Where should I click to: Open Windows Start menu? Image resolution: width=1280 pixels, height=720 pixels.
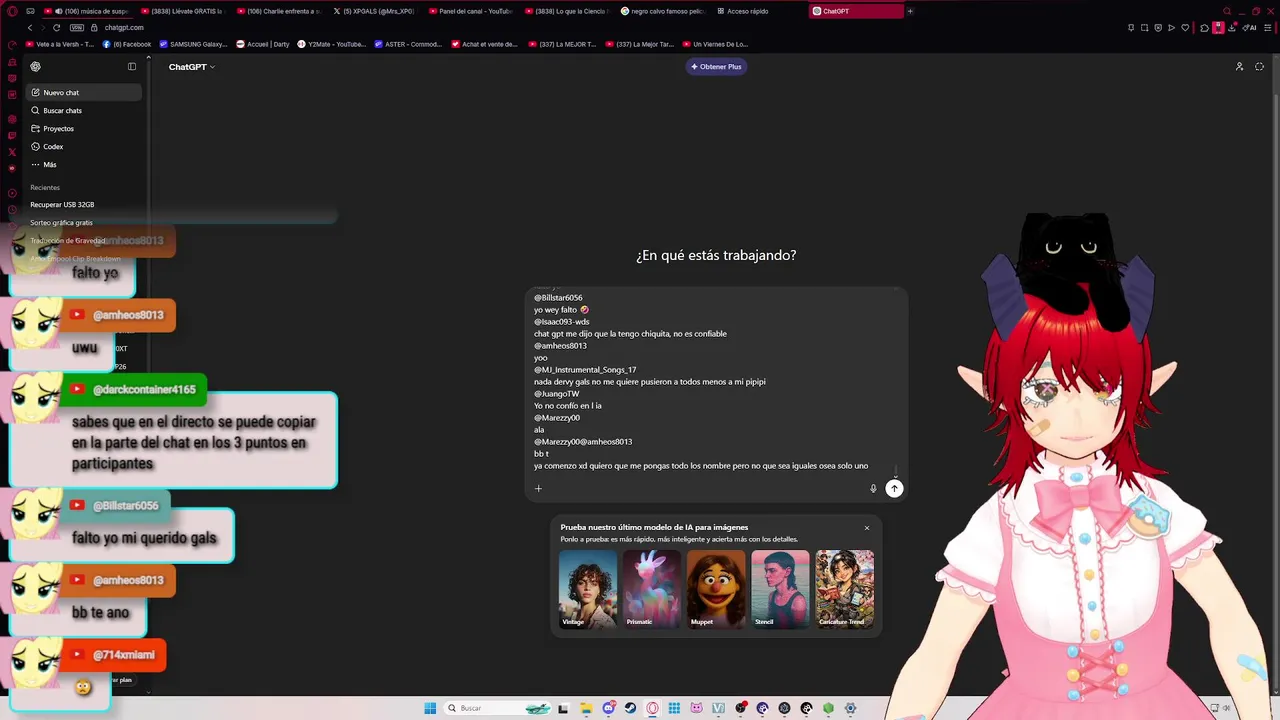[x=430, y=708]
